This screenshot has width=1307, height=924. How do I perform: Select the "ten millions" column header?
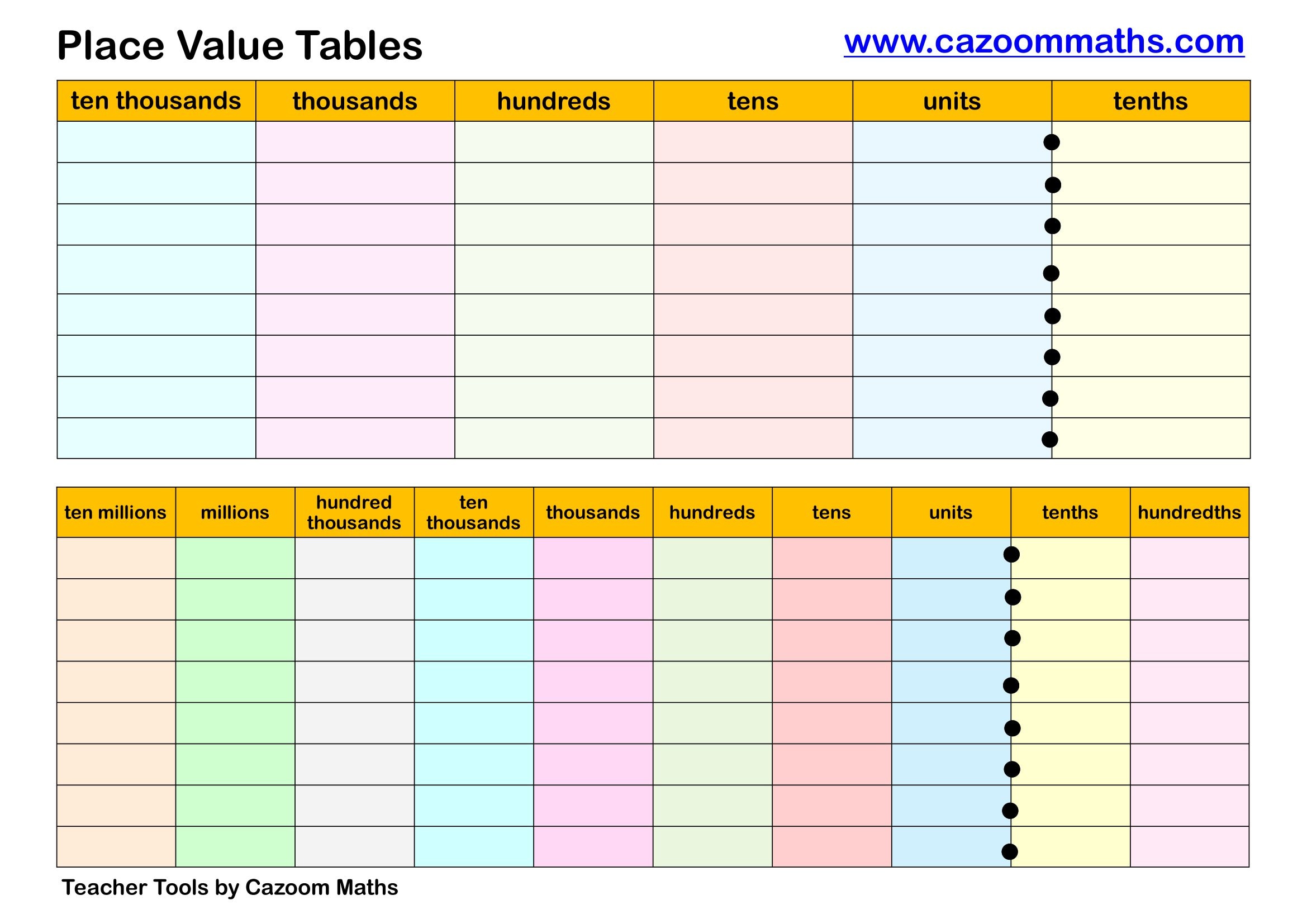[x=116, y=513]
